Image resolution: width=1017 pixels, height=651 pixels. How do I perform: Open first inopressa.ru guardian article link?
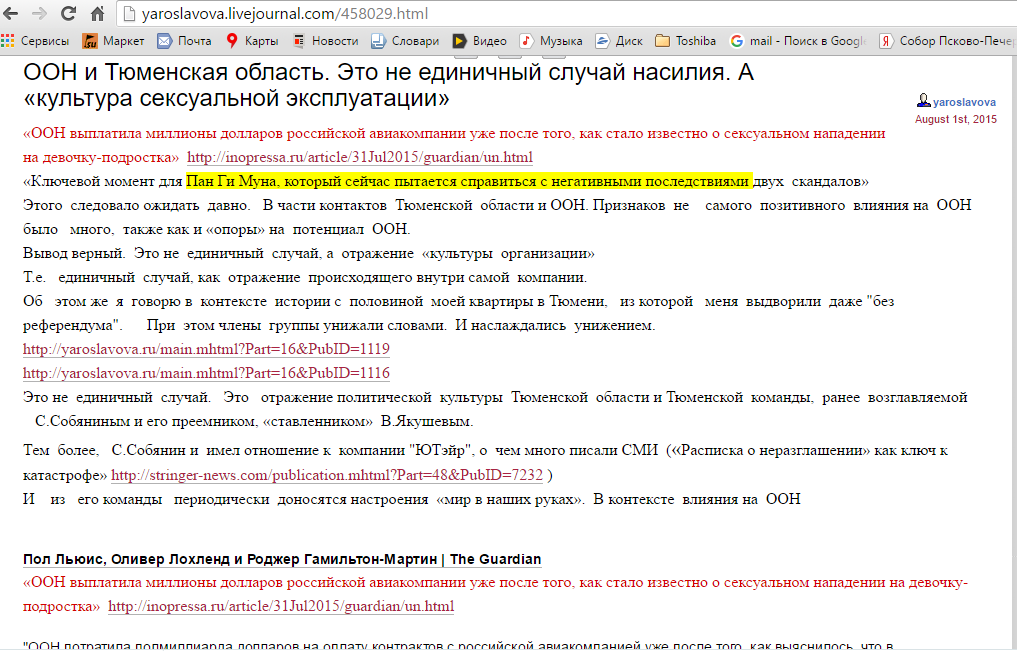[x=360, y=158]
